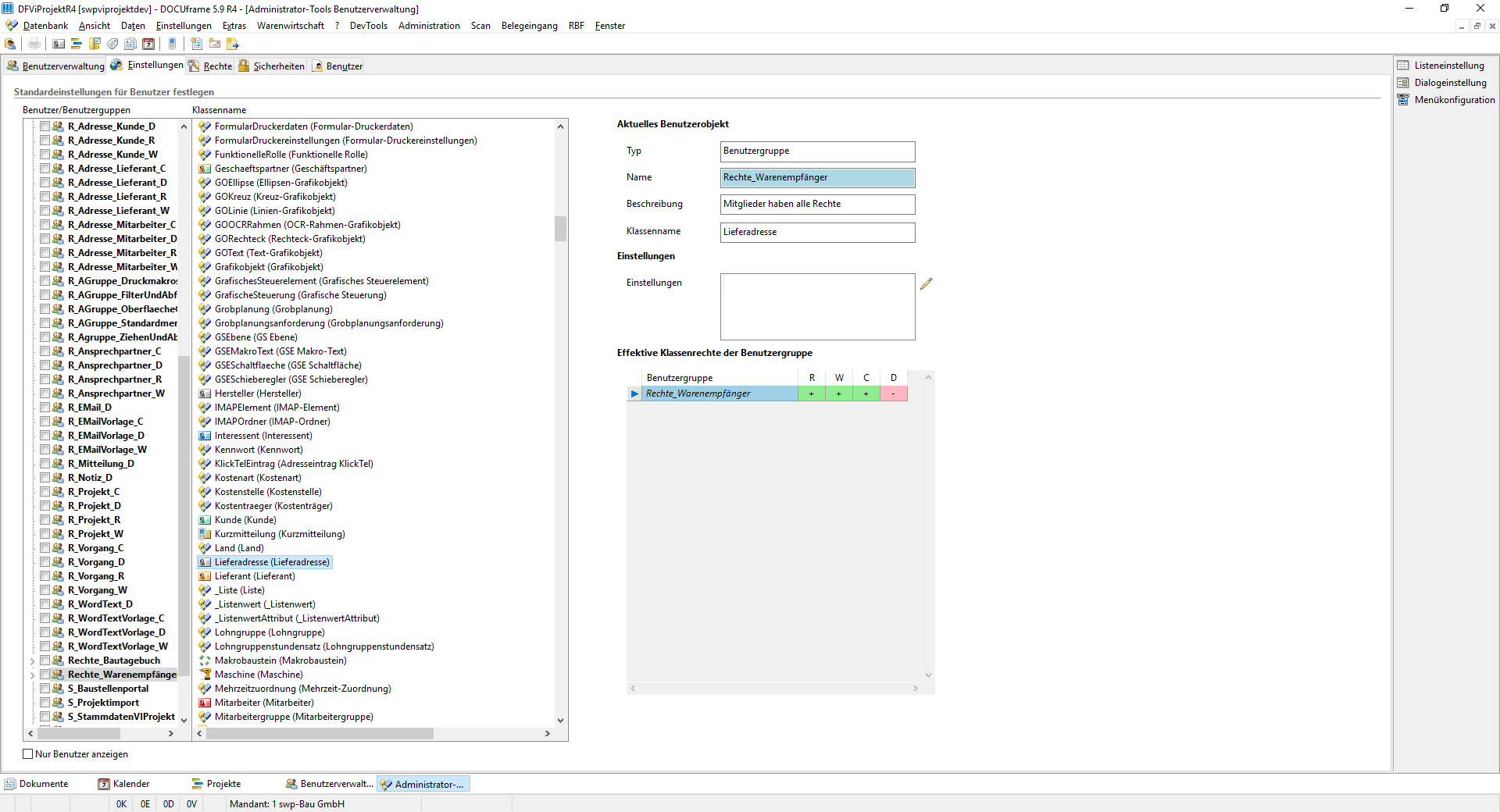Create a new email via toolbar icon

coord(214,44)
